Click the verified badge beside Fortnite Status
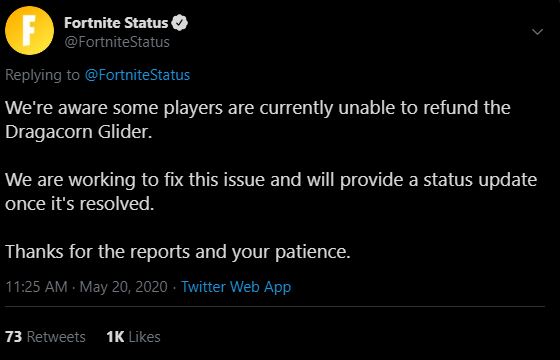The image size is (560, 360). tap(180, 23)
